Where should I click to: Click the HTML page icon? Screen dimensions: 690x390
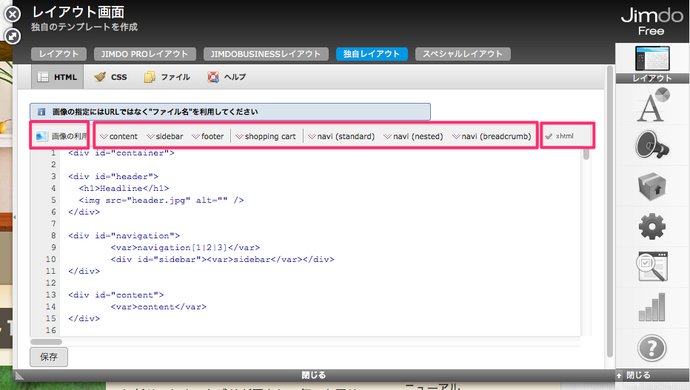click(43, 77)
